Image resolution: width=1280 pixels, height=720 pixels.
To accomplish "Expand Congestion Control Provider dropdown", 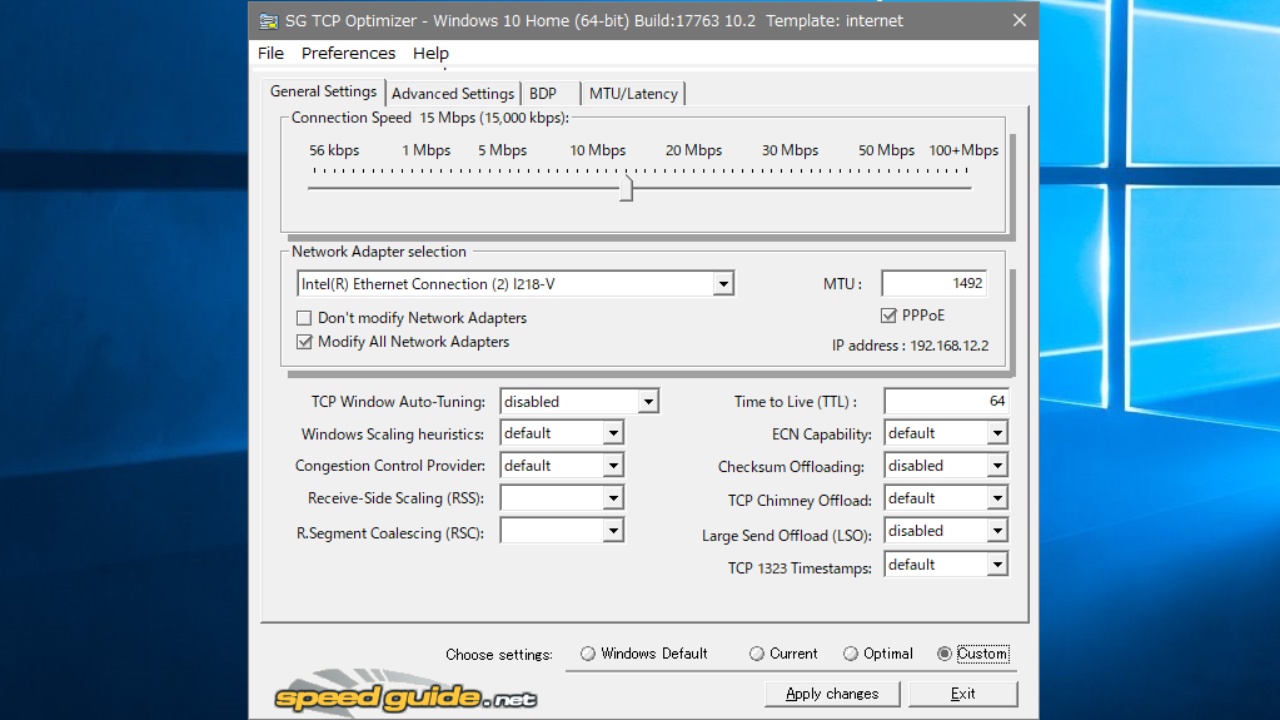I will tap(613, 465).
